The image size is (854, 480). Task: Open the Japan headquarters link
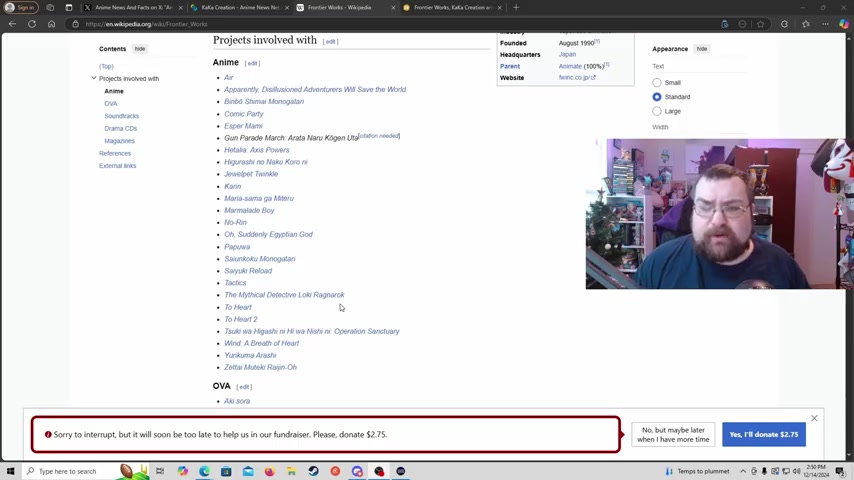[x=567, y=54]
